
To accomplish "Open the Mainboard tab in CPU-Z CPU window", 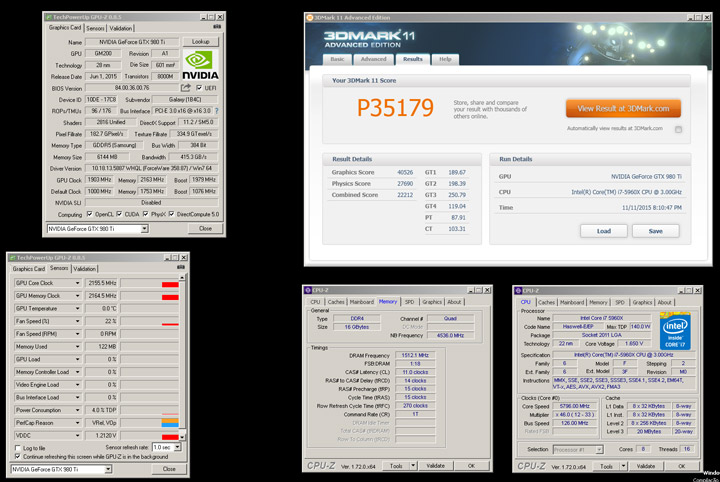I will click(572, 303).
